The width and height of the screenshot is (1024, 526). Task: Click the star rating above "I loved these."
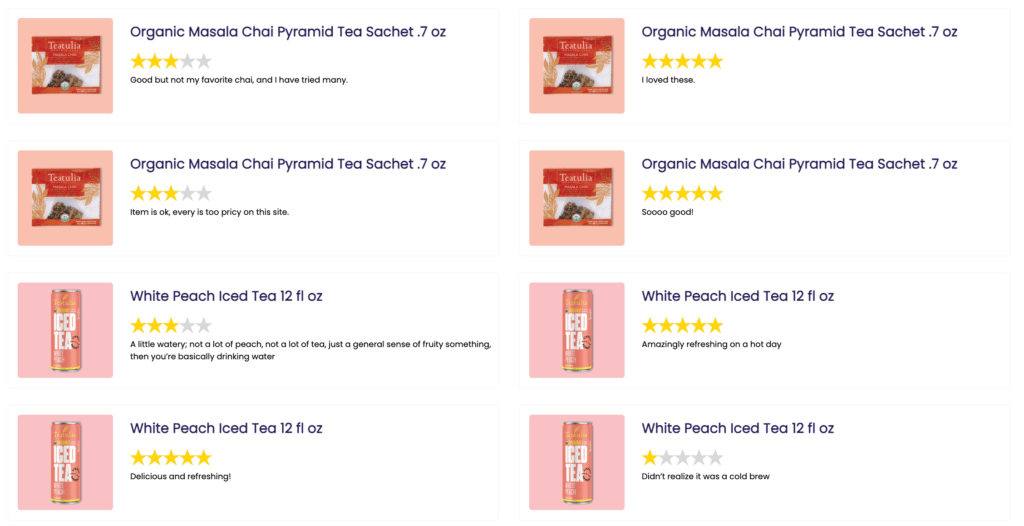pos(682,61)
